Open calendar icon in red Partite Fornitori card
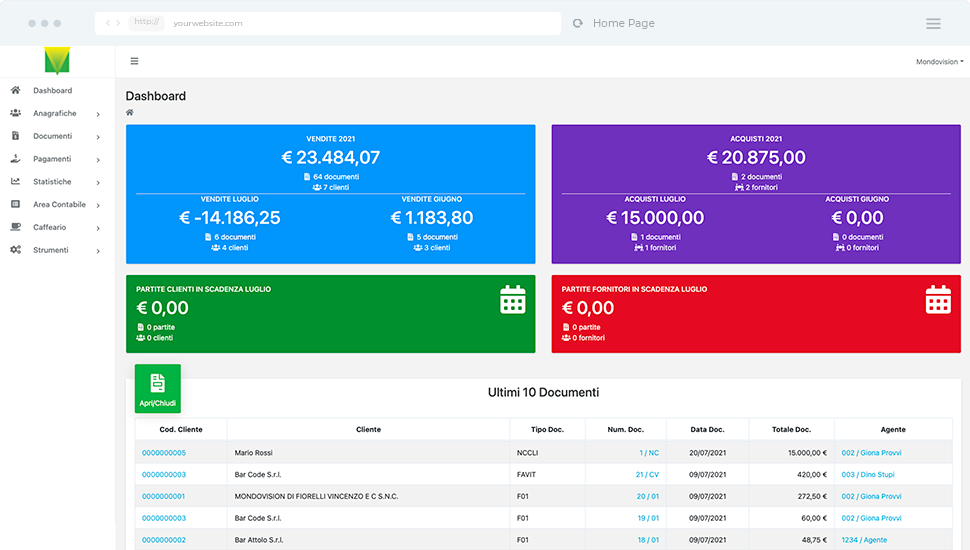Screen dimensions: 970x550 (x=938, y=299)
